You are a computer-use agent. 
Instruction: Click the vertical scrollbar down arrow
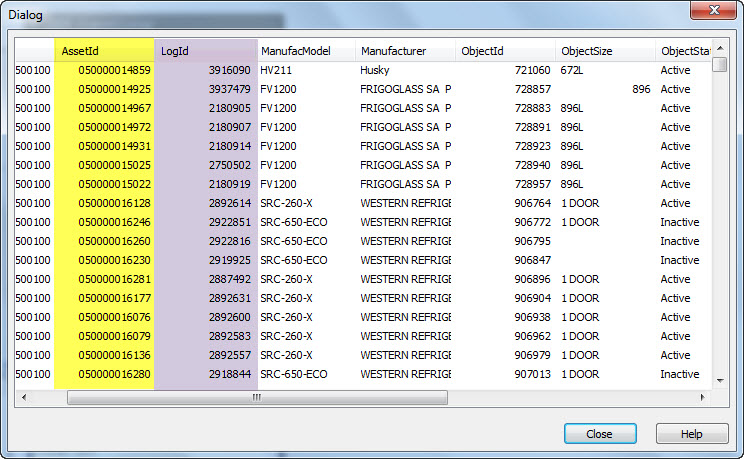(720, 380)
